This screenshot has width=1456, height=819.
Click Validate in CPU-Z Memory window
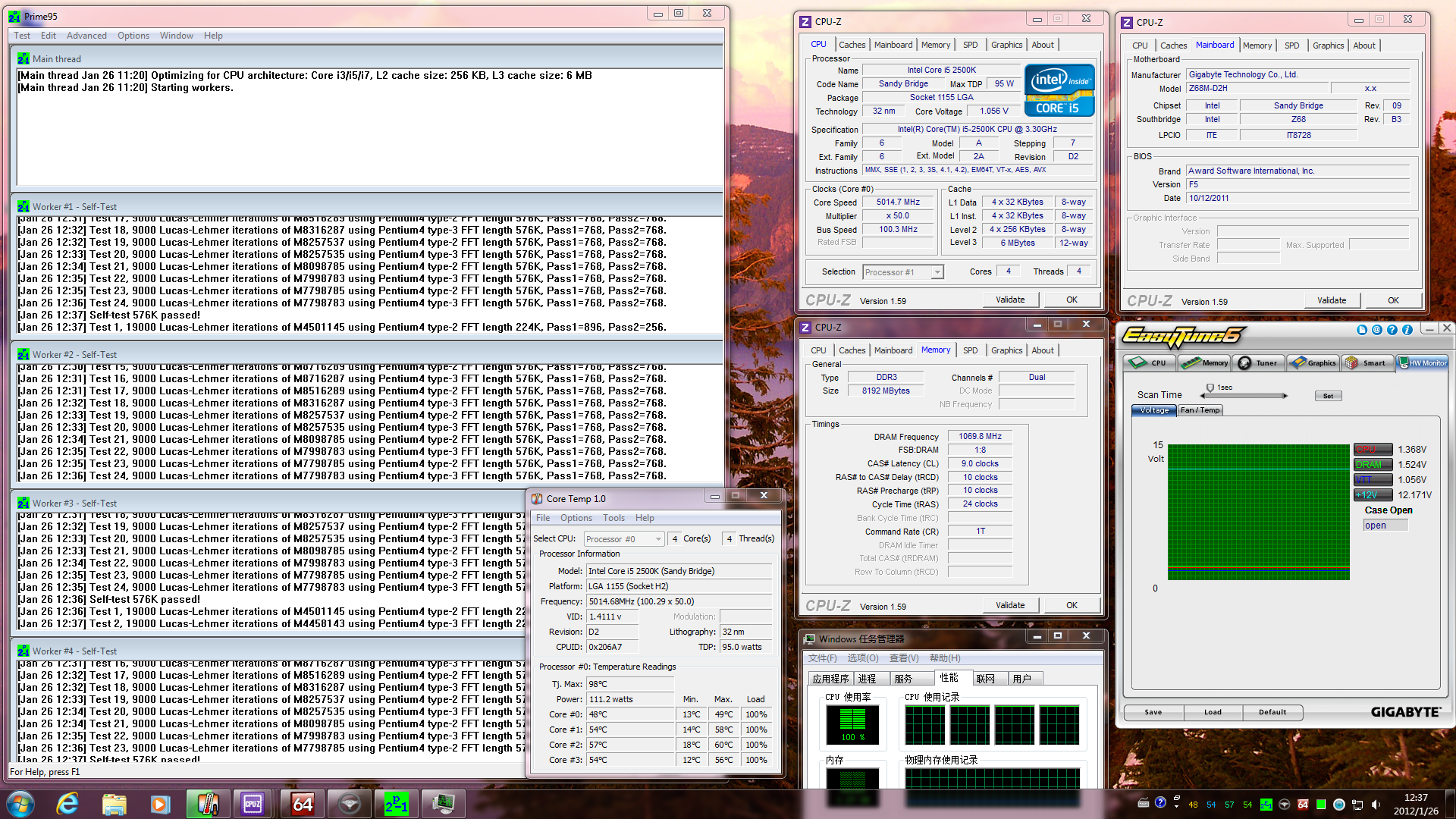[x=1009, y=605]
